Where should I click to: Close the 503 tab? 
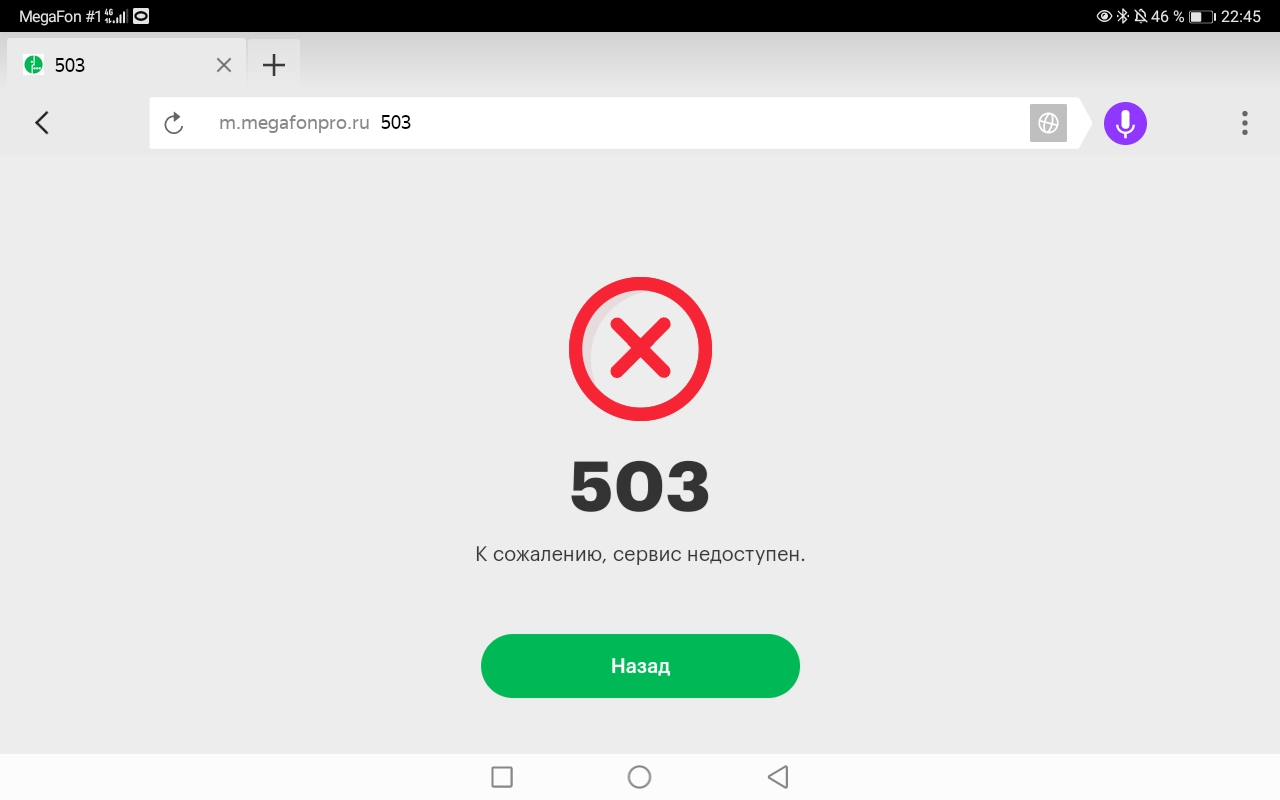pyautogui.click(x=224, y=65)
